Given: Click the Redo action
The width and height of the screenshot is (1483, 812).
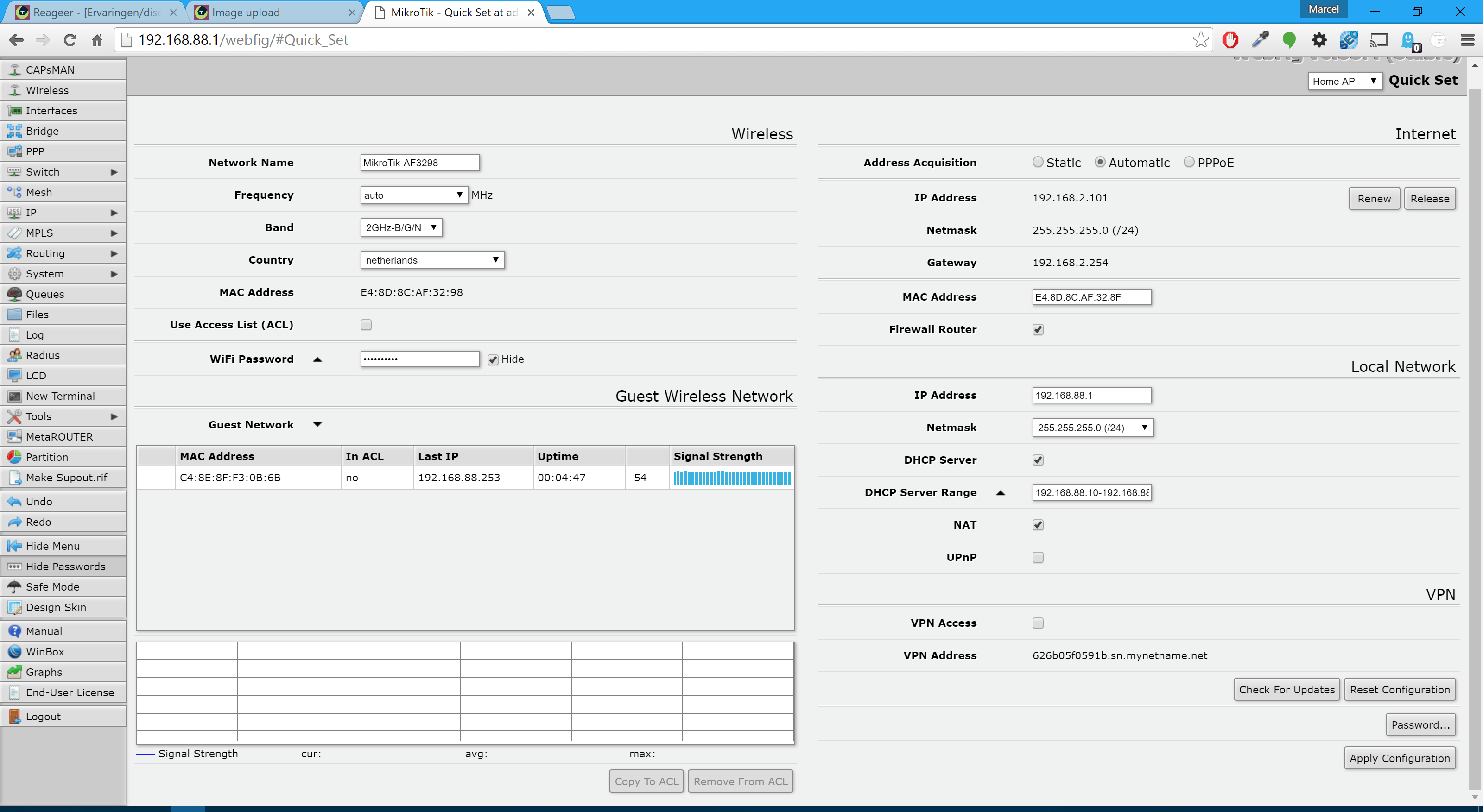Looking at the screenshot, I should click(x=63, y=522).
